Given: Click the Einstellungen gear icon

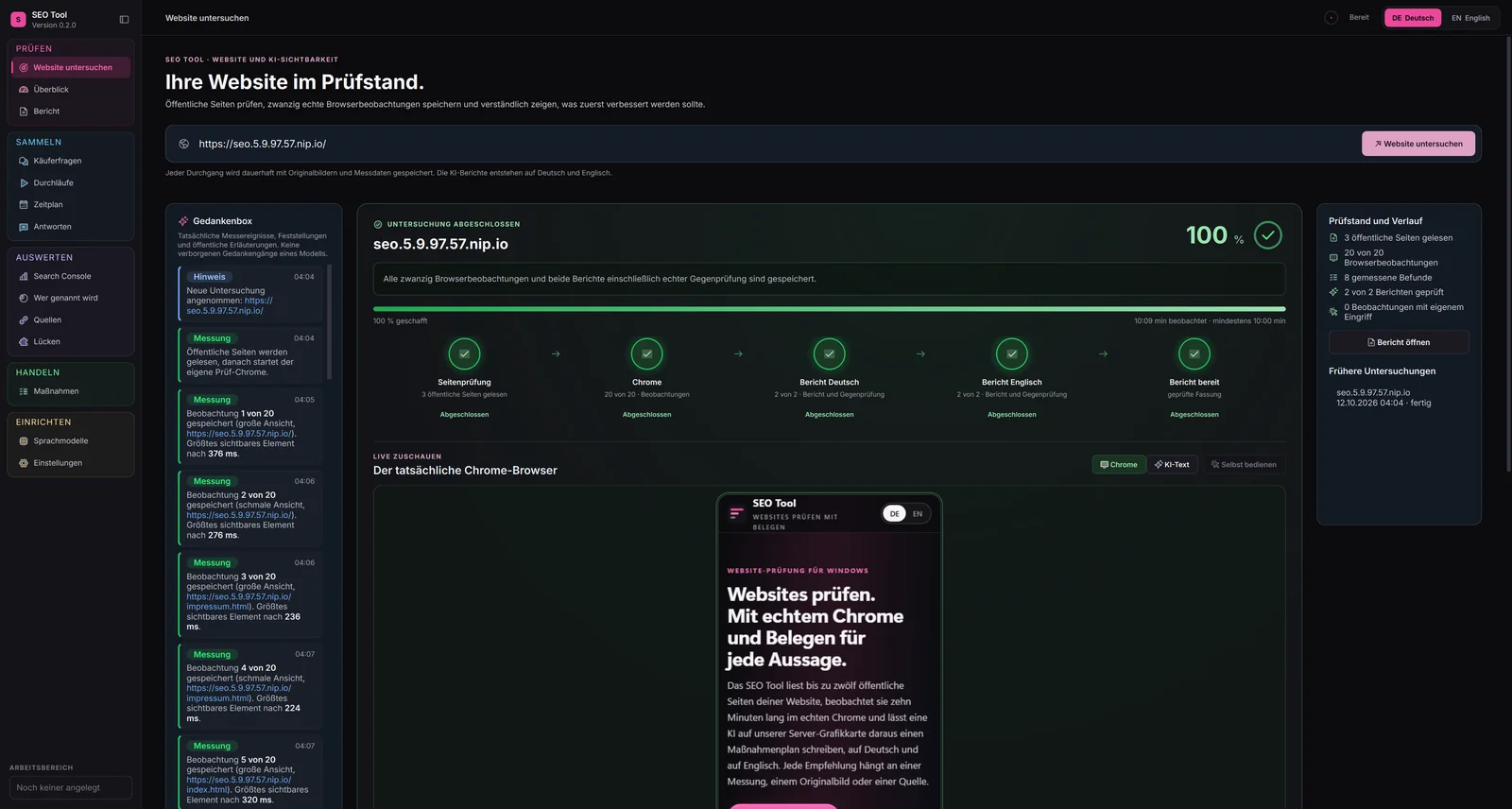Looking at the screenshot, I should point(24,463).
